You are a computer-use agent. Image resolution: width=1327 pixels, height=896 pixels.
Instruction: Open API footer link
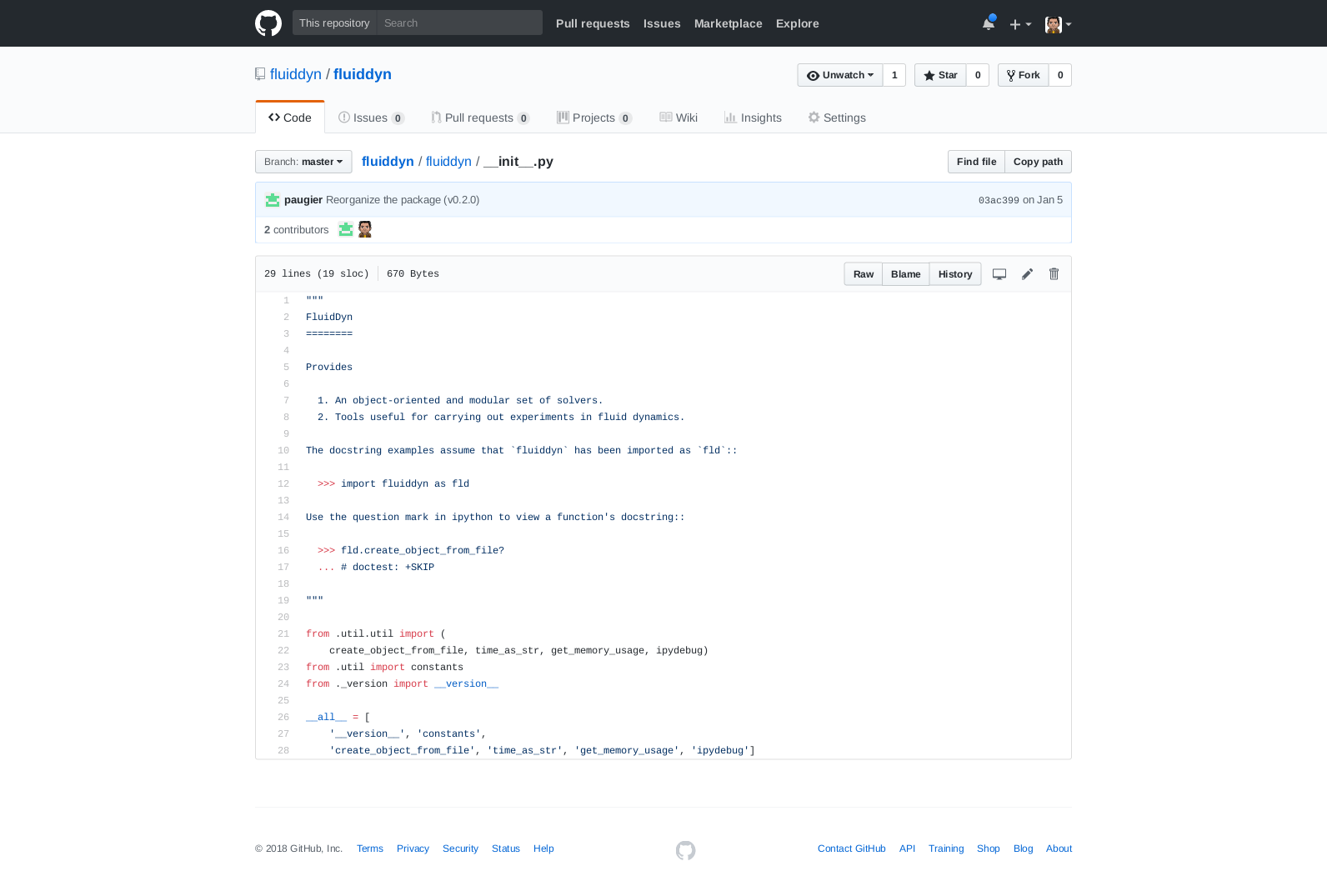pos(907,848)
